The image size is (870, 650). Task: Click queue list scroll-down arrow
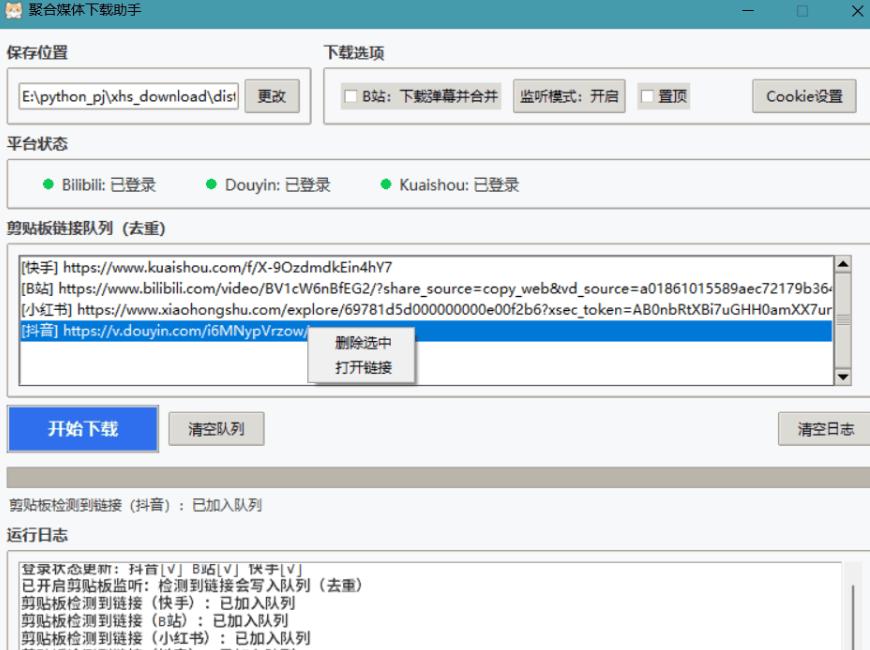coord(842,377)
